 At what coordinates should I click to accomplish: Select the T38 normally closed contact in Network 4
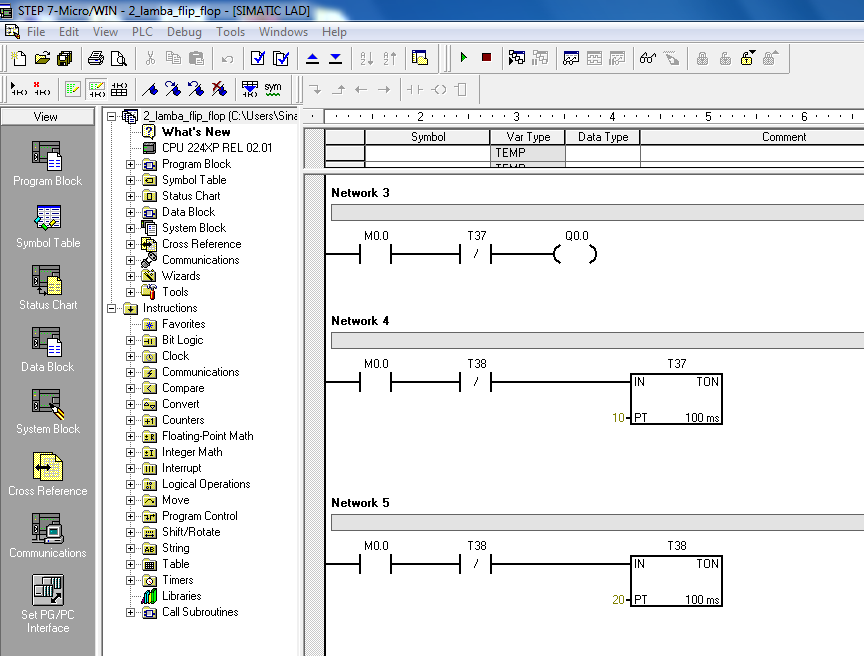point(476,381)
